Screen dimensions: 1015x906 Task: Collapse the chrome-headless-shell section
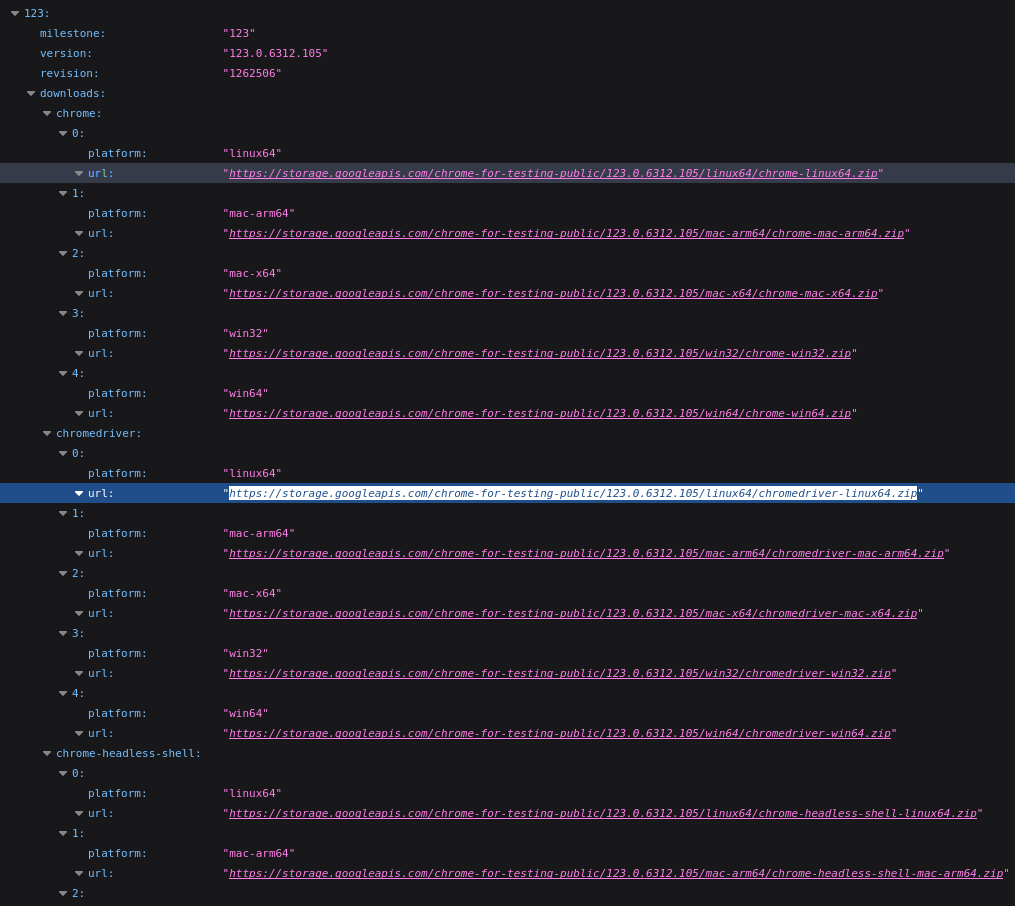47,754
